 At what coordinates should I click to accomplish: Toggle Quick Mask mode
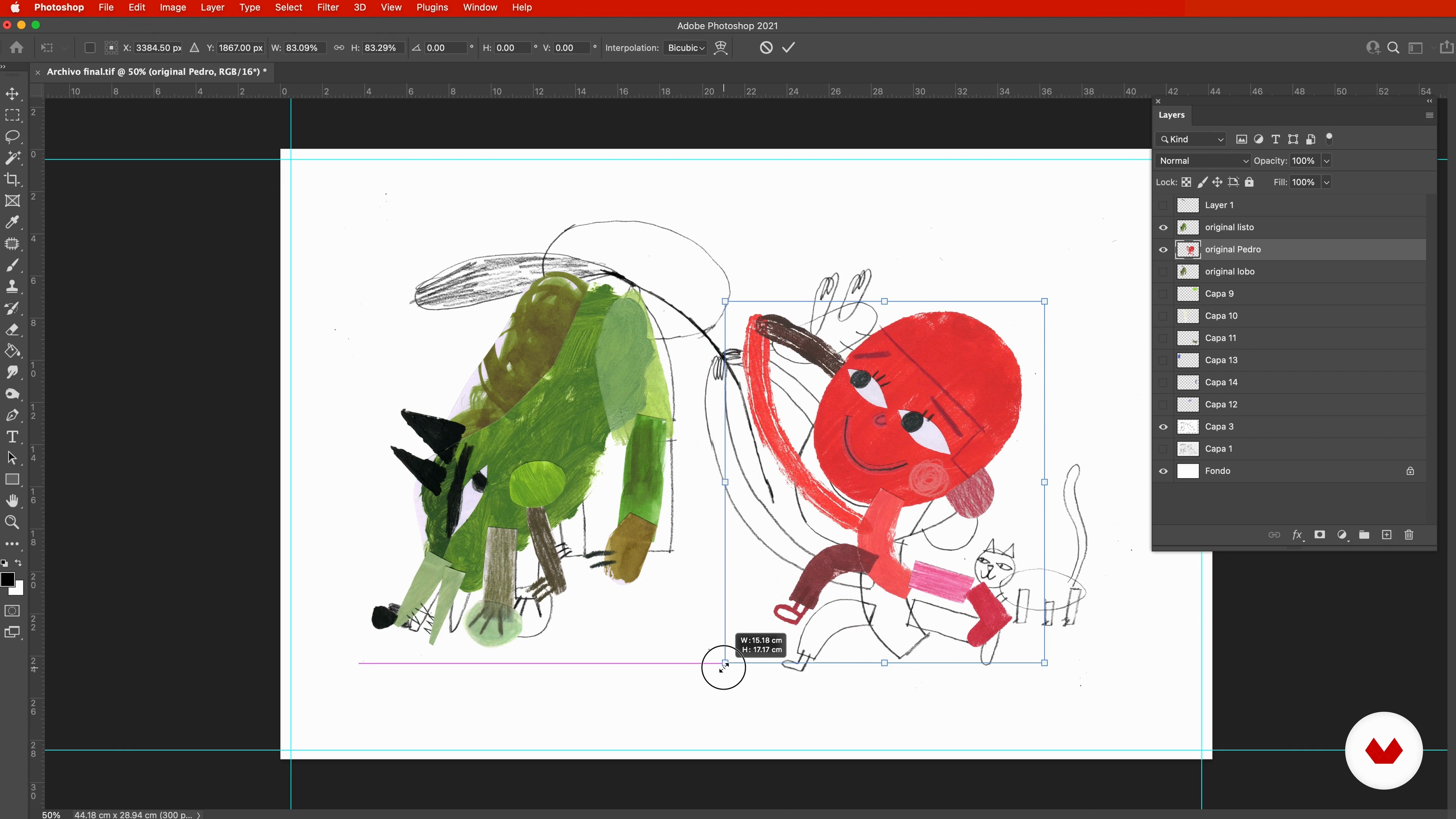pos(13,611)
